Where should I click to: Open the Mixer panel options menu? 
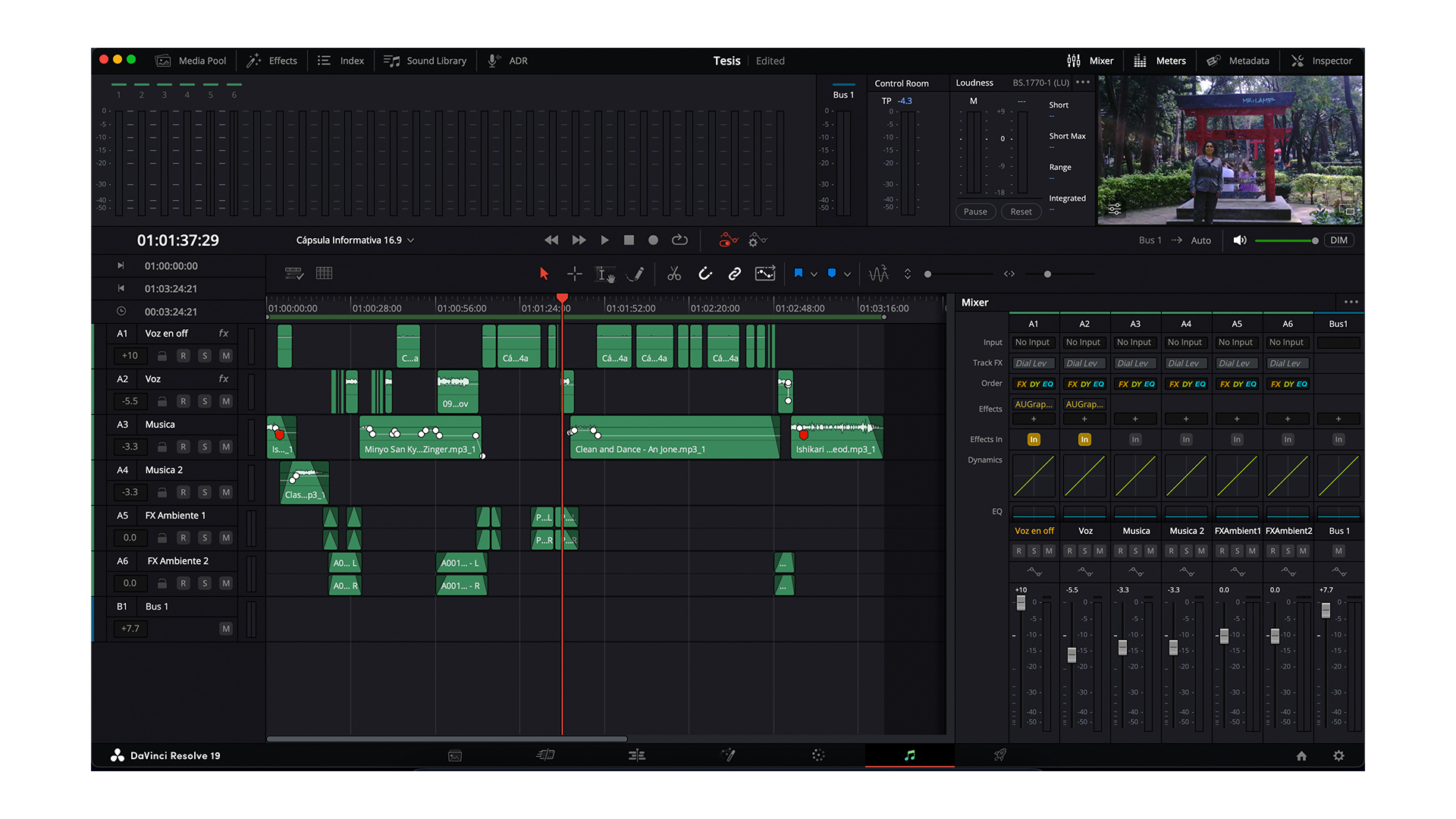(x=1353, y=302)
